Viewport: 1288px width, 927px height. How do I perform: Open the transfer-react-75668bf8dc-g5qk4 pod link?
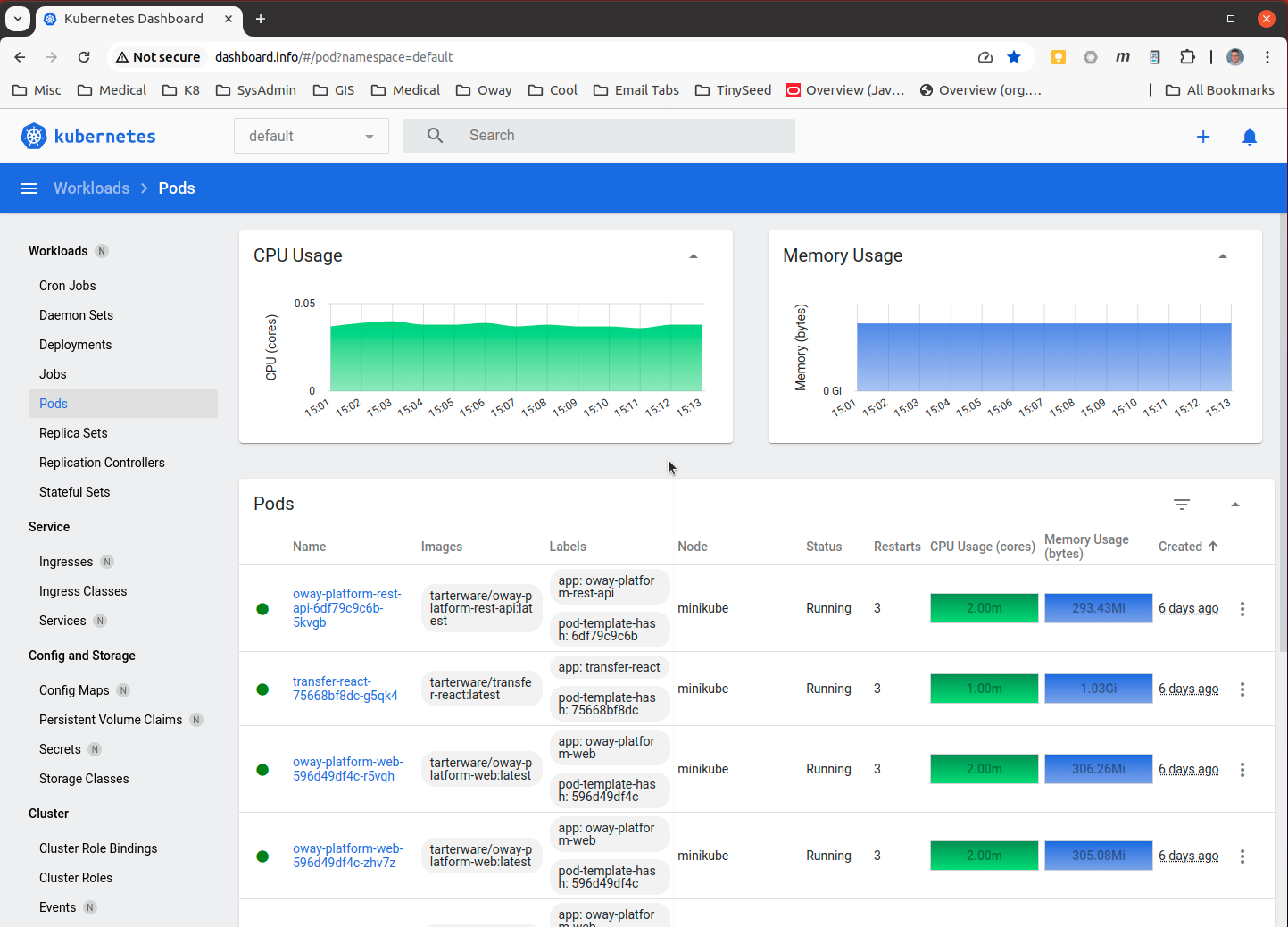click(x=345, y=689)
